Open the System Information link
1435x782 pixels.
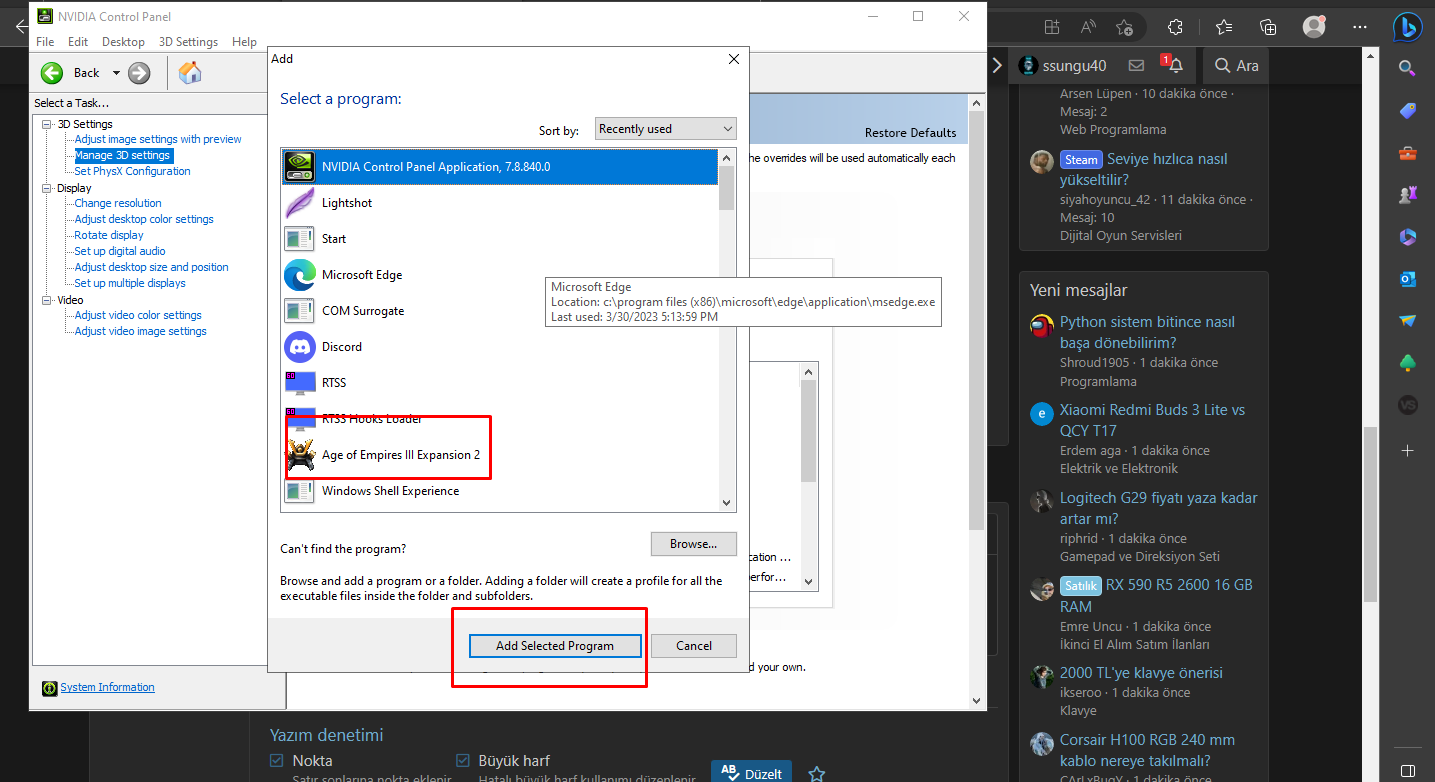point(107,687)
